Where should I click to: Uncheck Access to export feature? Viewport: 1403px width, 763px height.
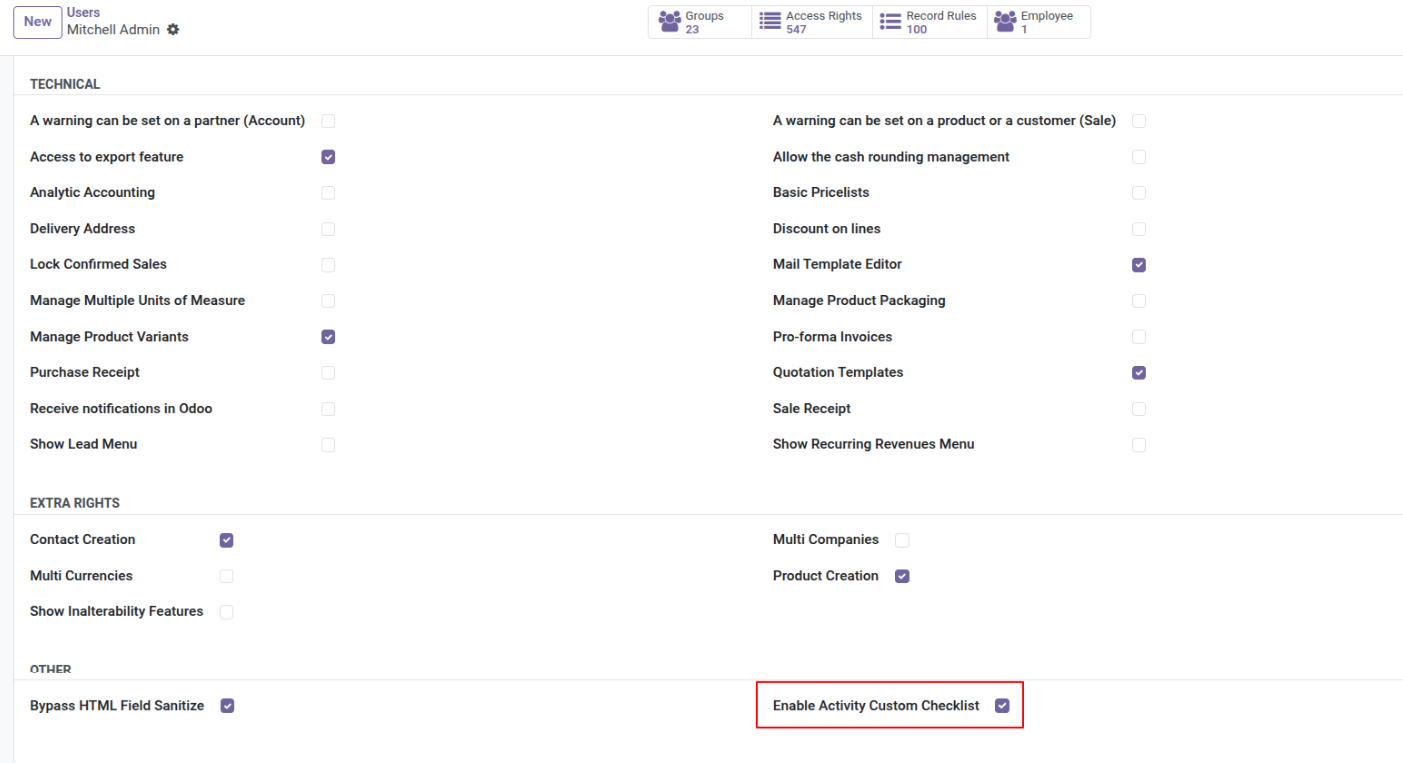[x=328, y=157]
